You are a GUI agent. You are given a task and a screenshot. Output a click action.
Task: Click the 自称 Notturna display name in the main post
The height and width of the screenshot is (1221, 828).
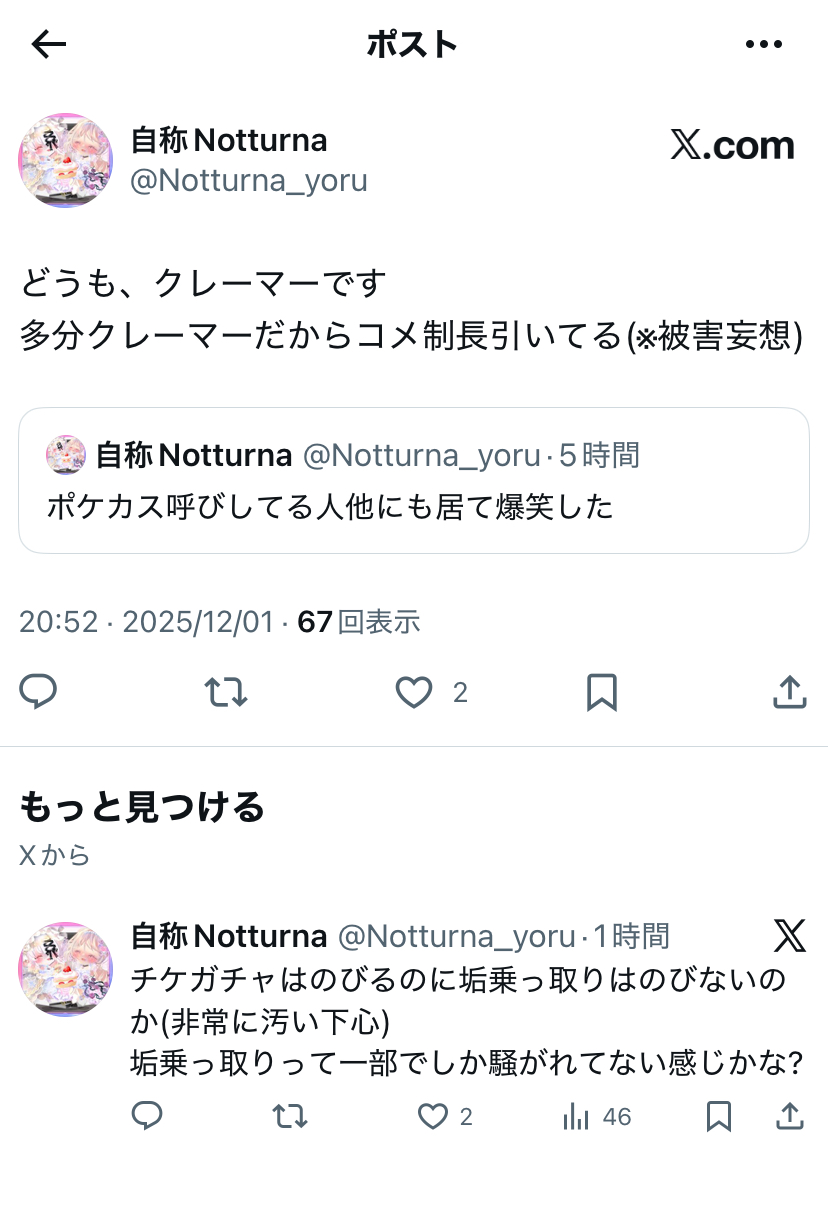click(229, 140)
